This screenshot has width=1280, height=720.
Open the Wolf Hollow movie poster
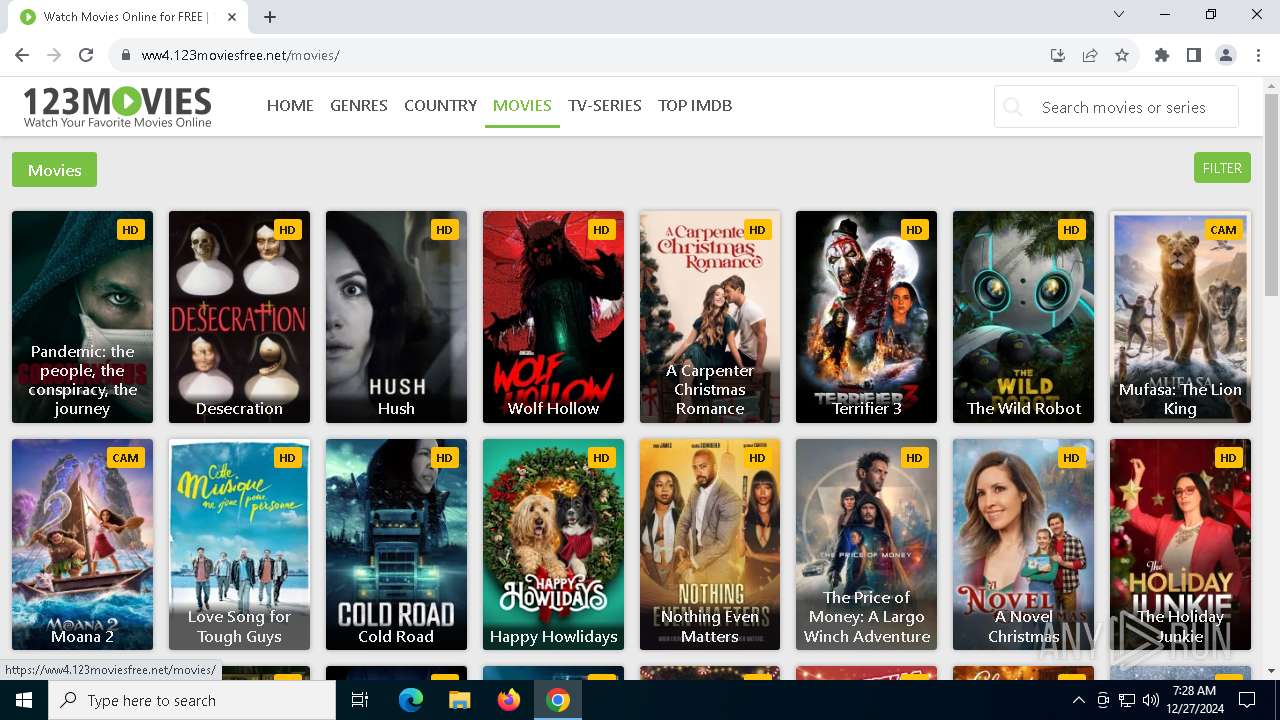pos(553,317)
